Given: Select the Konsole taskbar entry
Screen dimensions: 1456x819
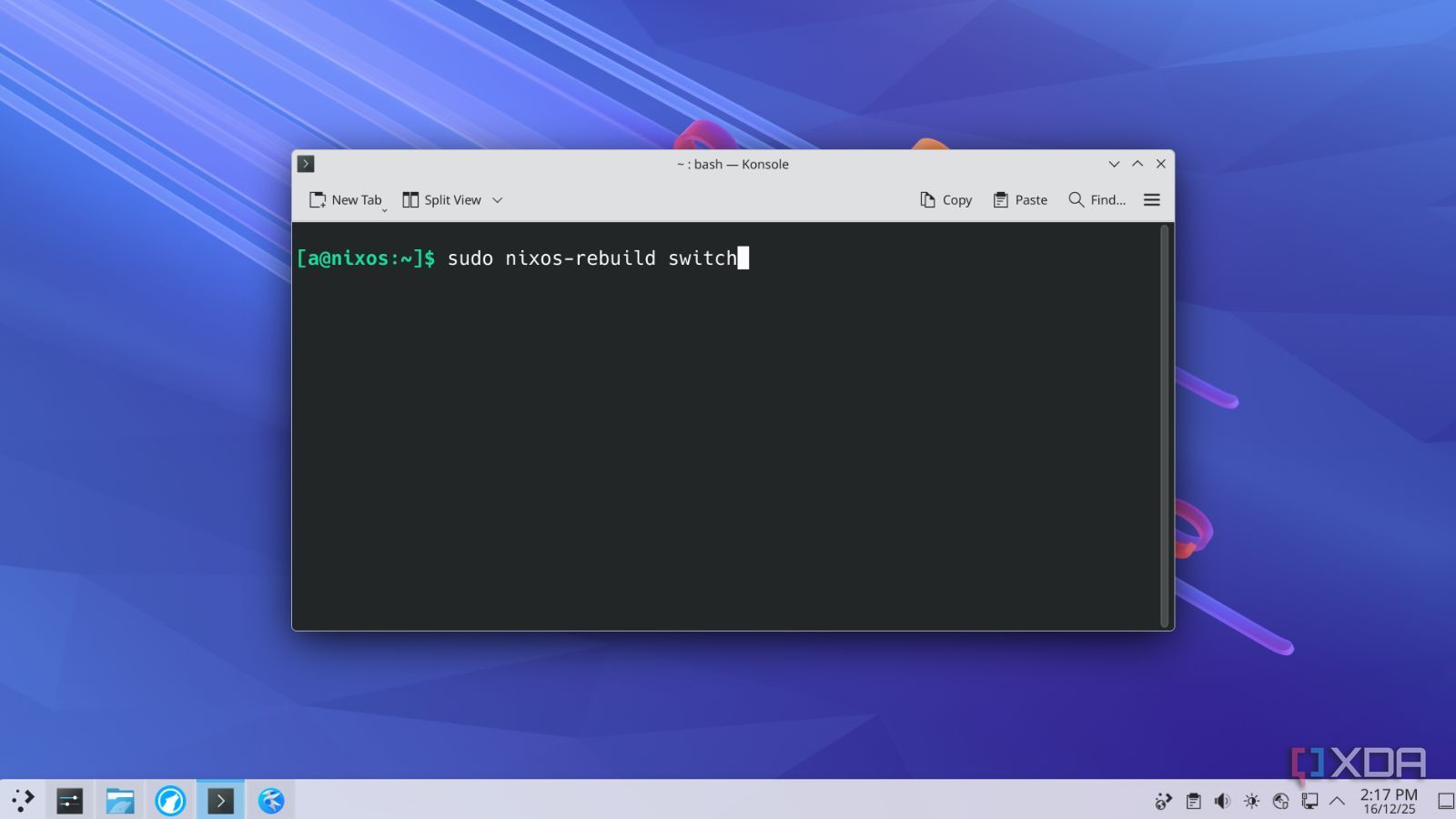Looking at the screenshot, I should 220,801.
